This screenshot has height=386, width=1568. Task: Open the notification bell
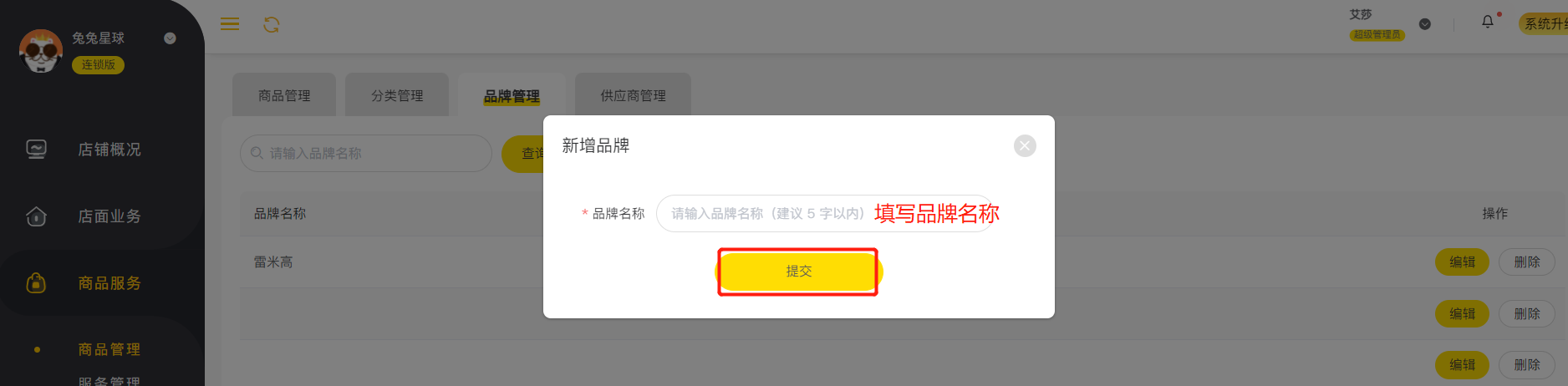click(1488, 22)
